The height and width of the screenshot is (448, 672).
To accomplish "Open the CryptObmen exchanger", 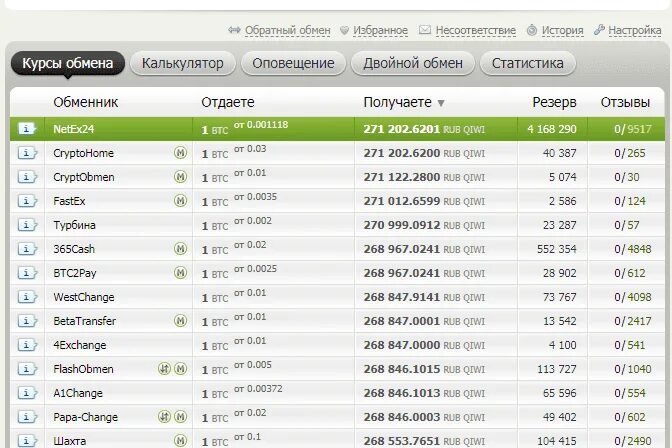I will click(84, 177).
